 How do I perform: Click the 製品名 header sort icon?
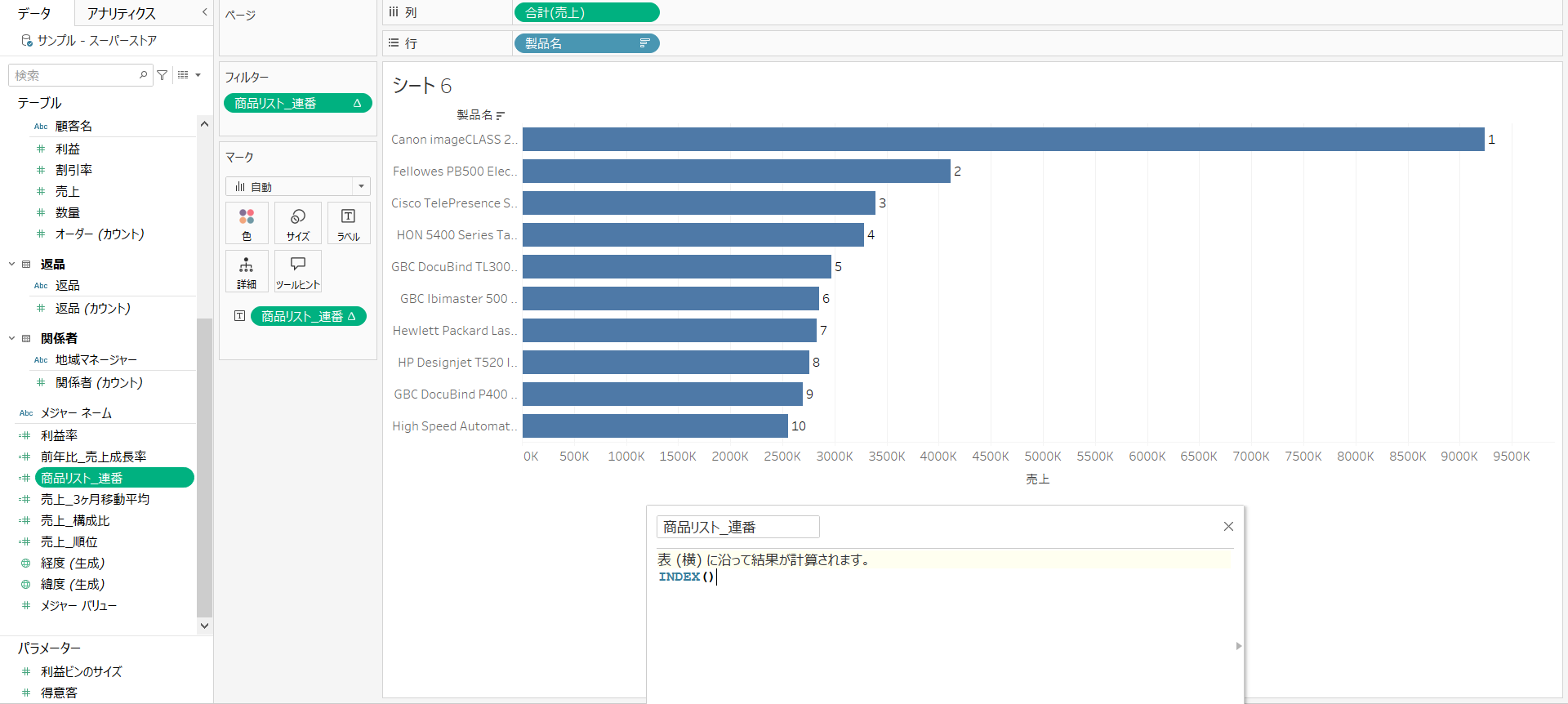point(501,115)
